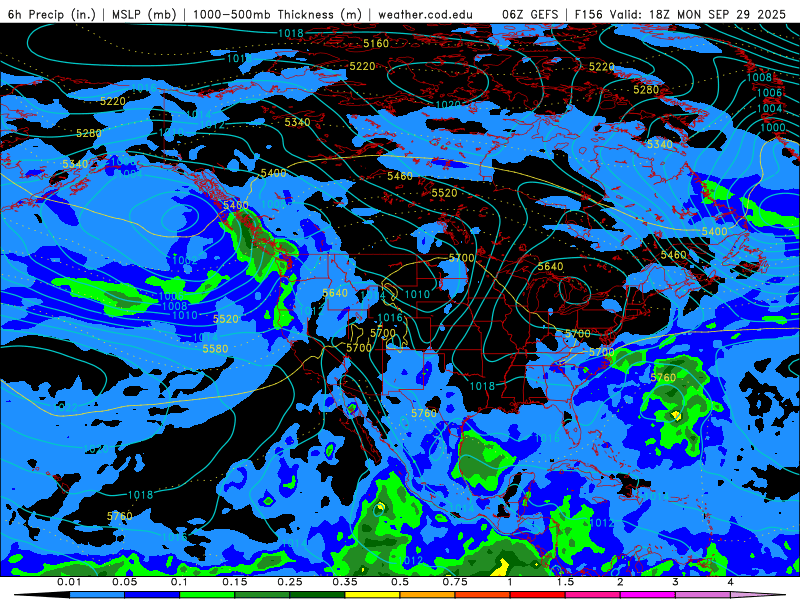Click the '1020' isobar label in northern Canada
Screen dimensions: 800x600
[448, 105]
